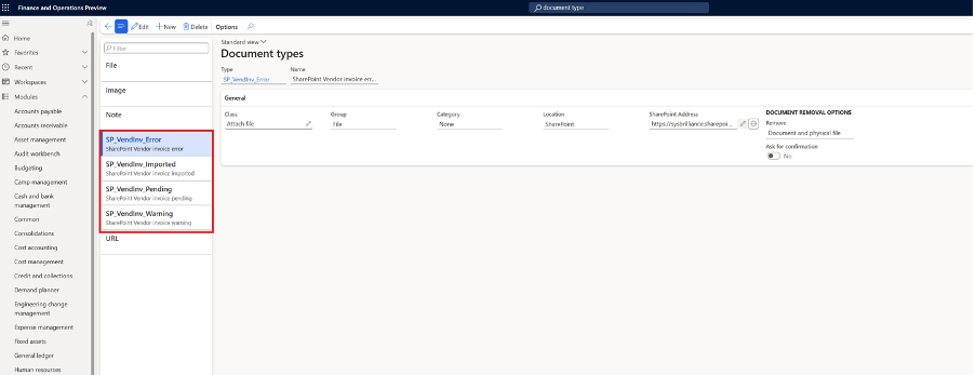Open Common module

point(26,219)
